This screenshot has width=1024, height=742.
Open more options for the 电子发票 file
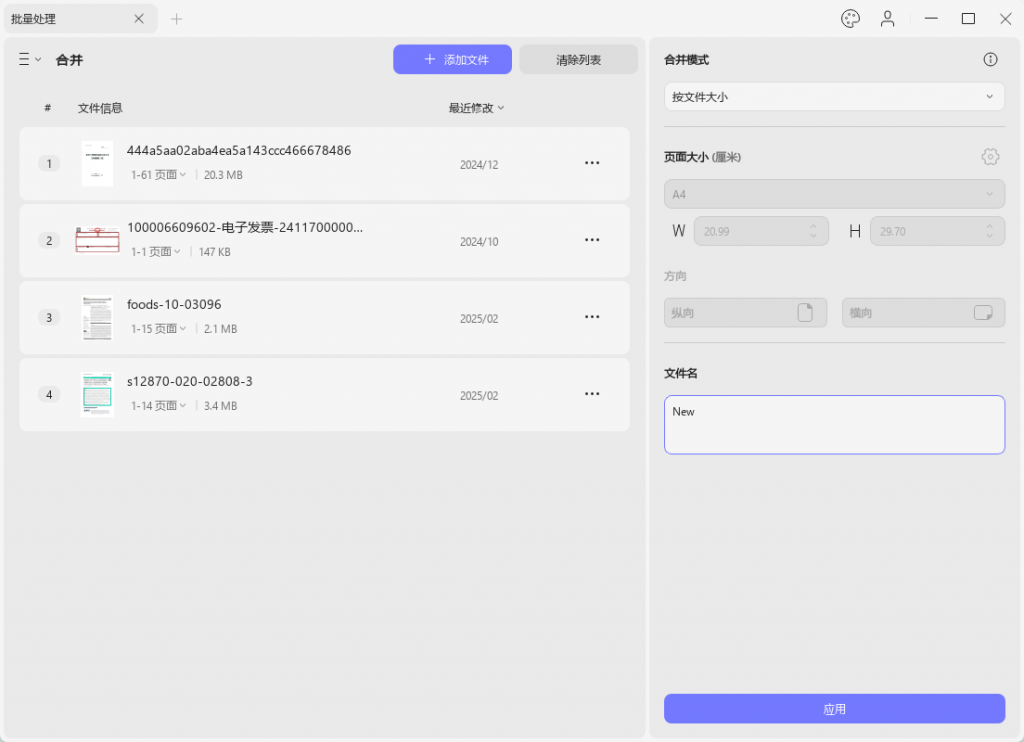(592, 240)
